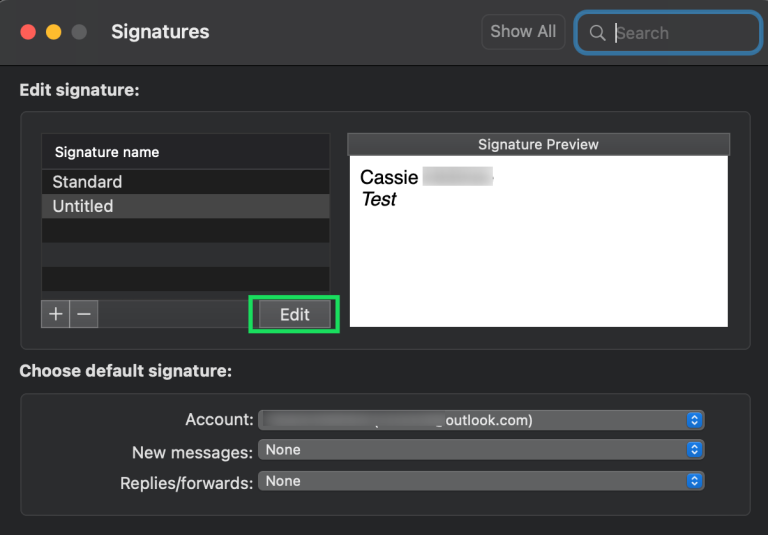
Task: Open the Account dropdown
Action: [x=481, y=420]
